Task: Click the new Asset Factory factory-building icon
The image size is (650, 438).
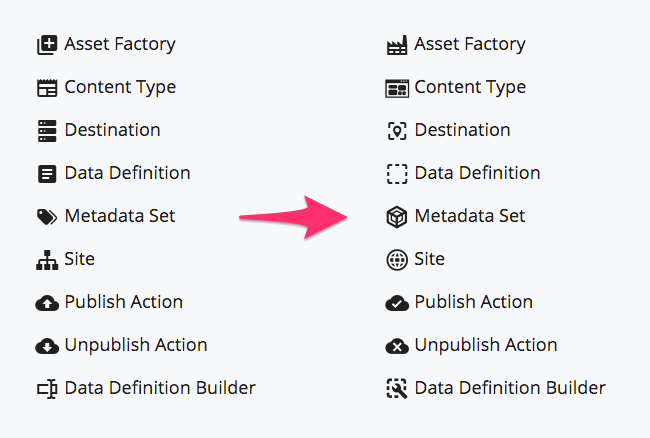Action: tap(397, 45)
